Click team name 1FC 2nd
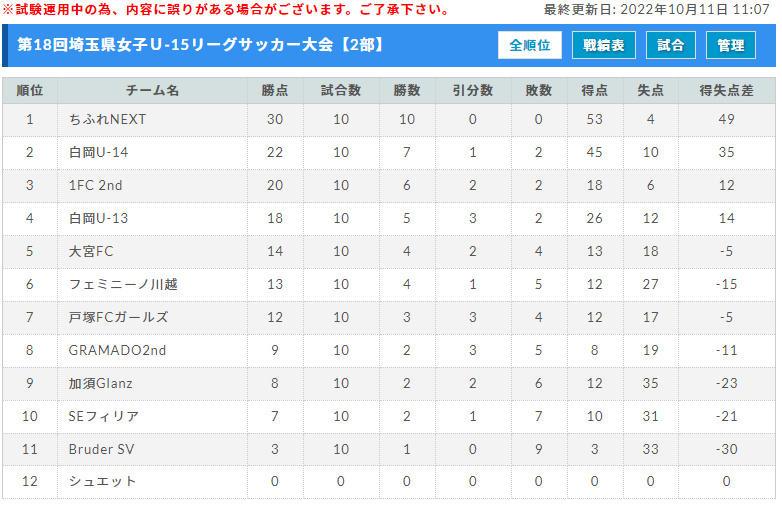782x505 pixels. point(95,185)
